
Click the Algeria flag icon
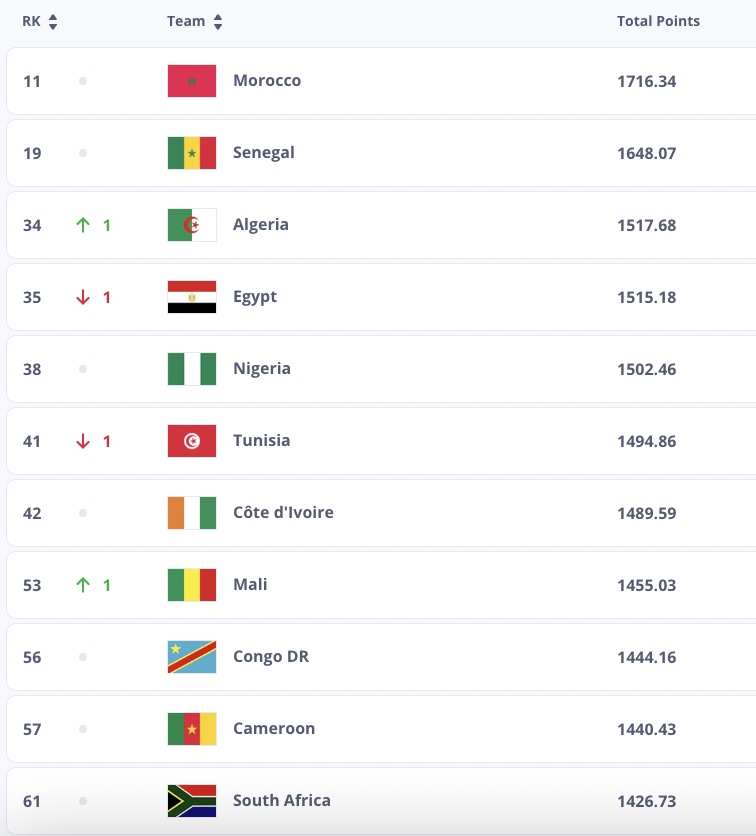pos(192,225)
